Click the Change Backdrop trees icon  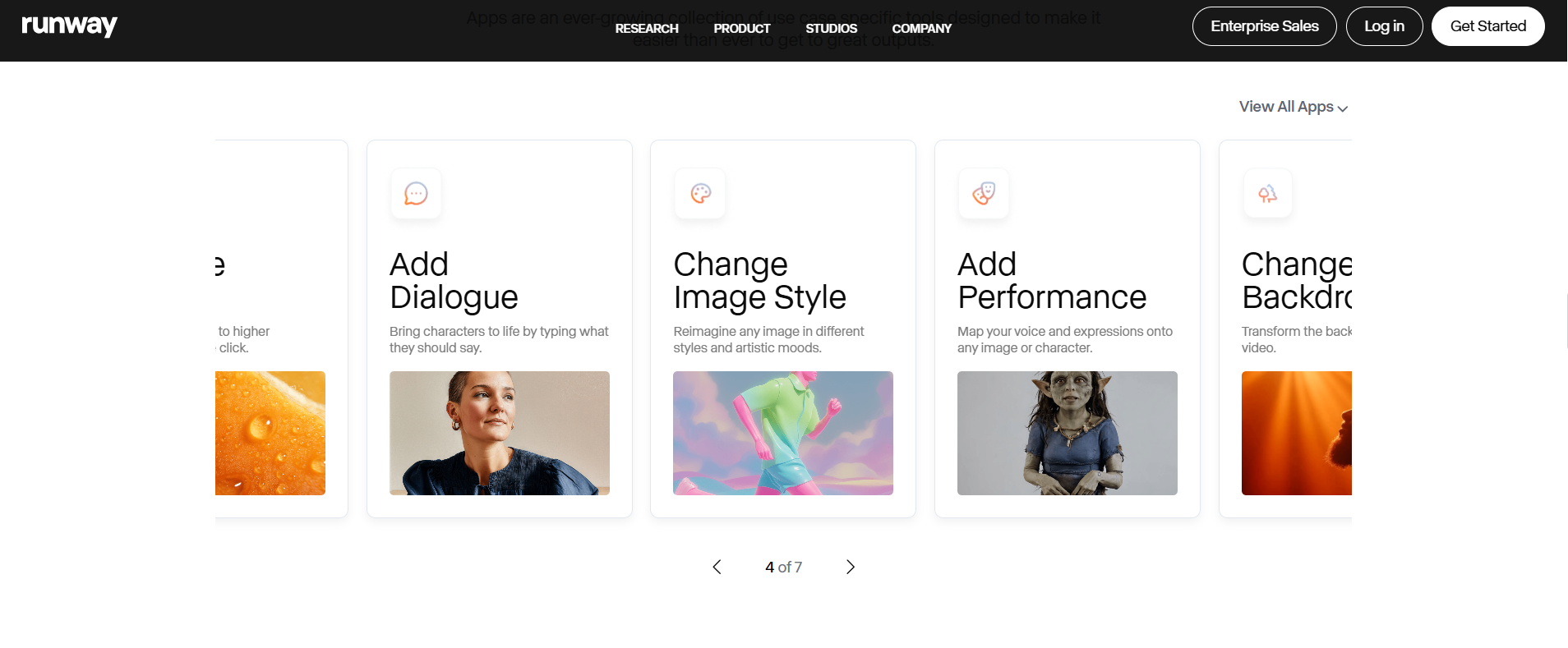(1268, 194)
